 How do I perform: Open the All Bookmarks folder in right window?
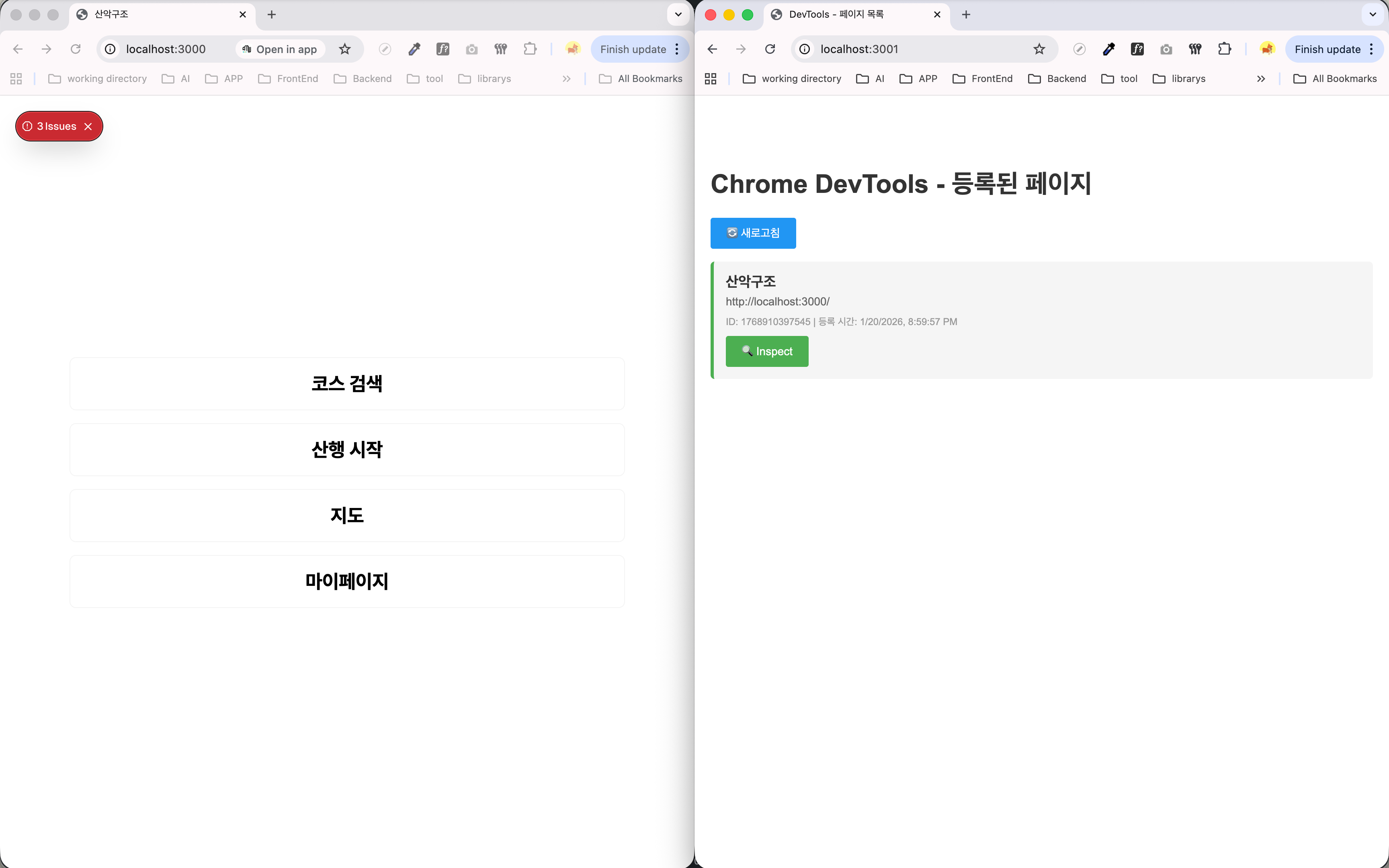(x=1335, y=79)
